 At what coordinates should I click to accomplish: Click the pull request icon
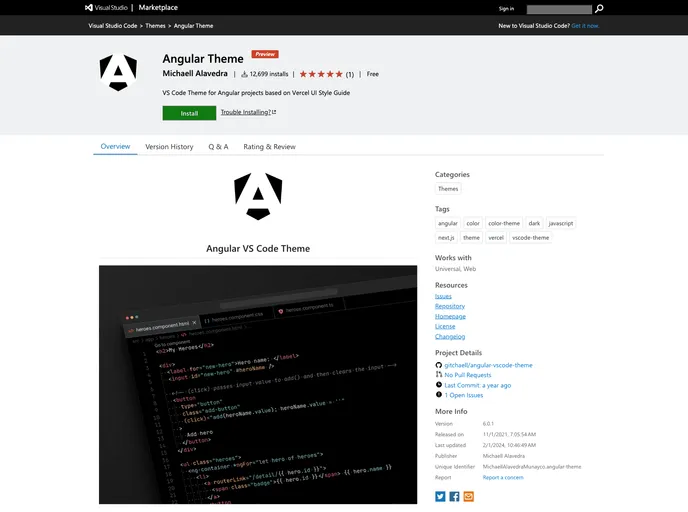pyautogui.click(x=438, y=375)
